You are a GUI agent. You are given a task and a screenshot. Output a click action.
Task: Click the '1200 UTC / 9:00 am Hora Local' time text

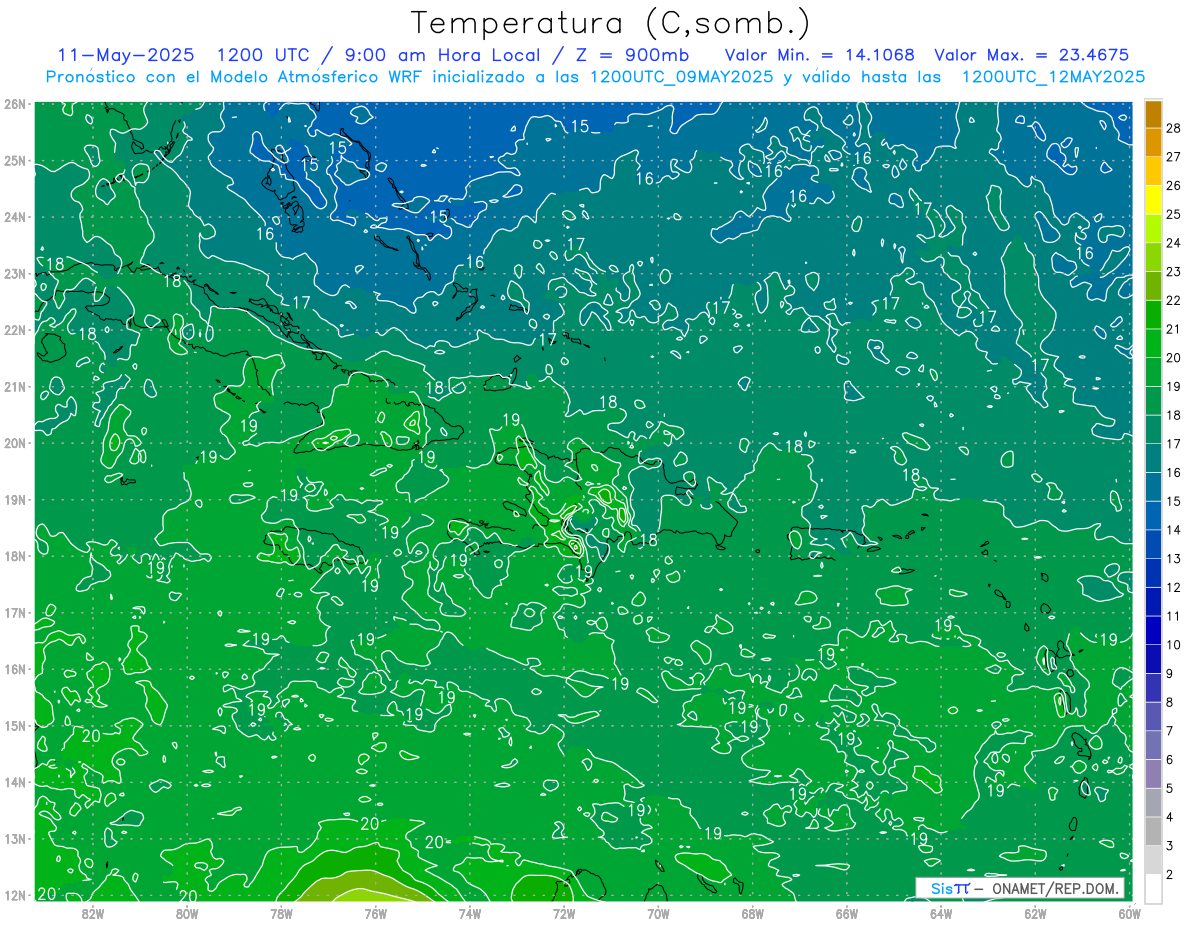click(378, 55)
